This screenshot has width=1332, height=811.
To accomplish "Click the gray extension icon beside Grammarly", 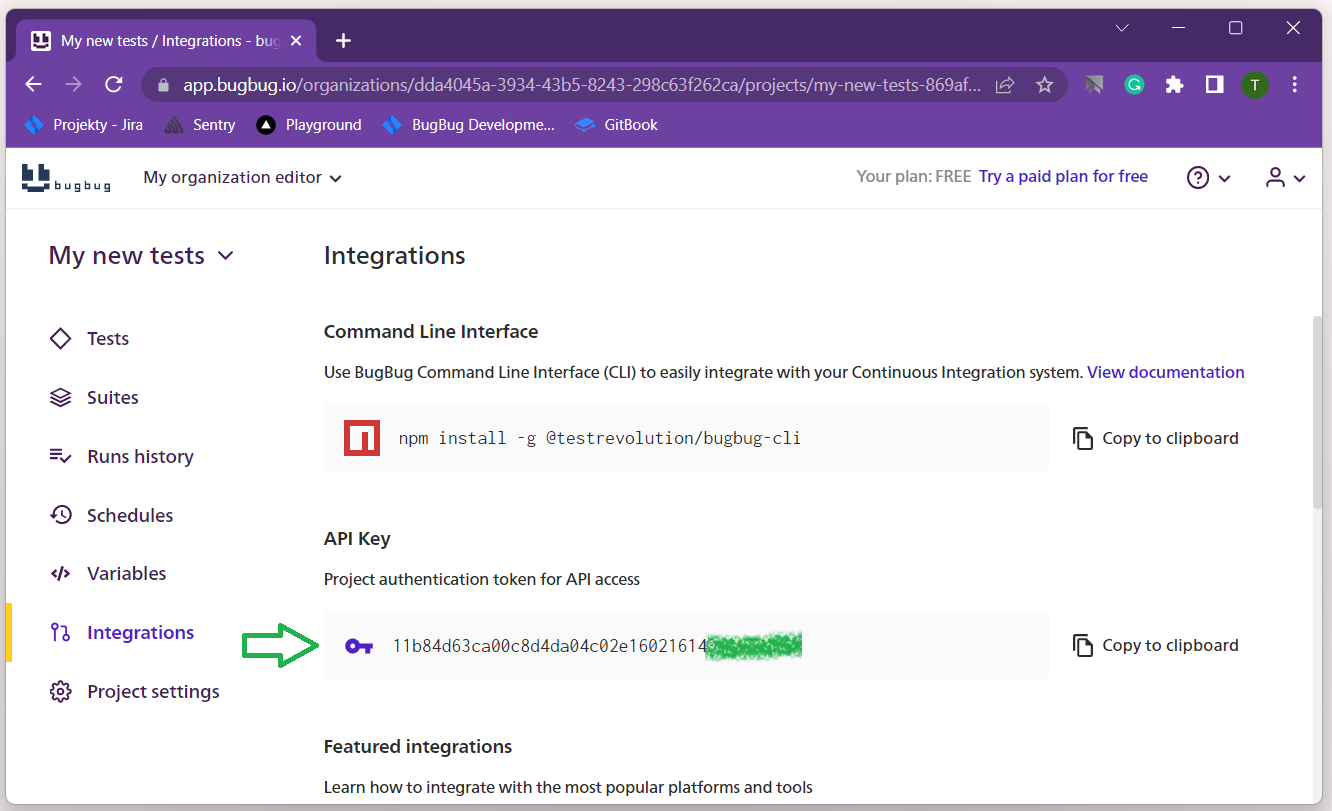I will (x=1094, y=85).
